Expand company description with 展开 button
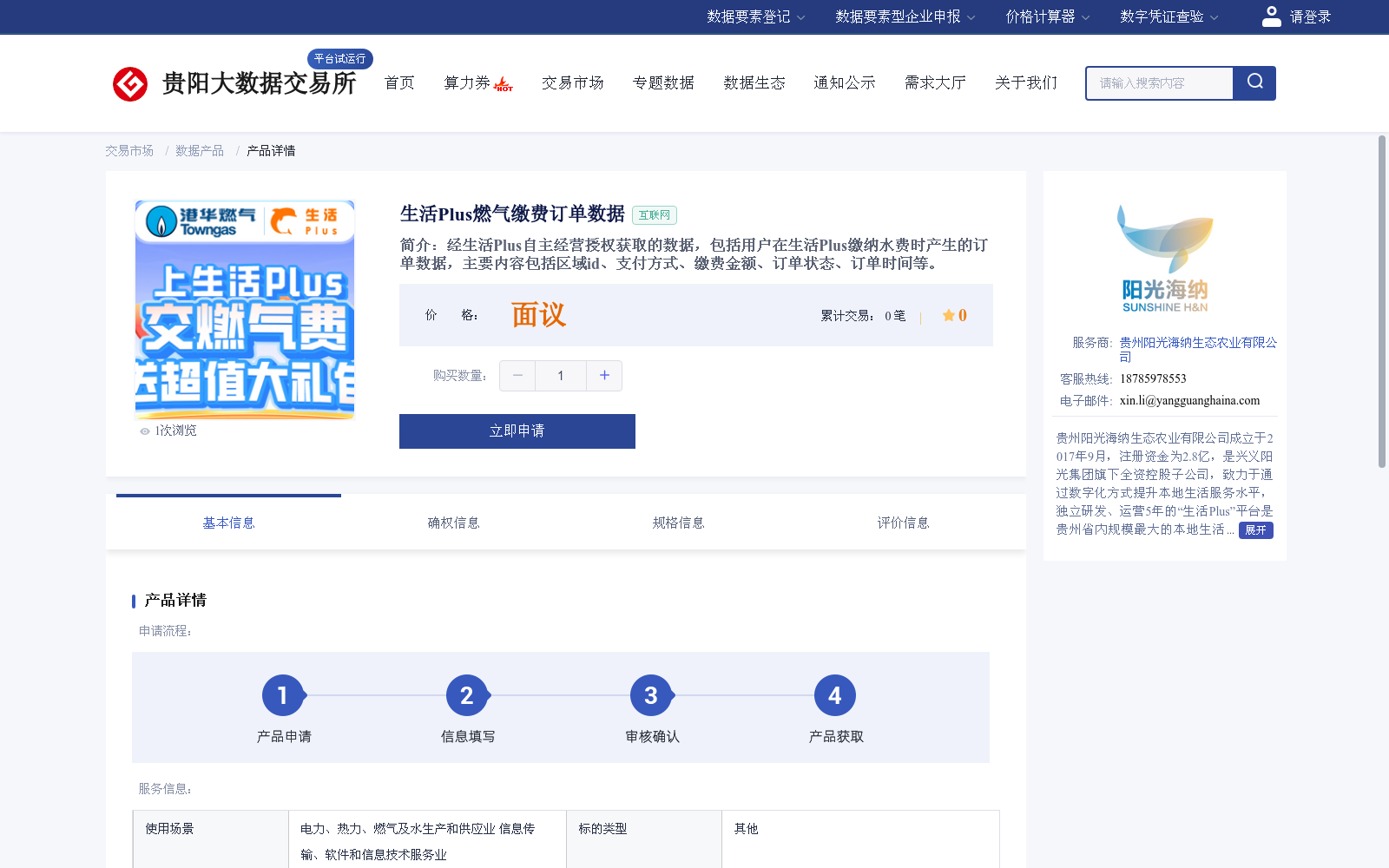This screenshot has width=1389, height=868. tap(1255, 530)
